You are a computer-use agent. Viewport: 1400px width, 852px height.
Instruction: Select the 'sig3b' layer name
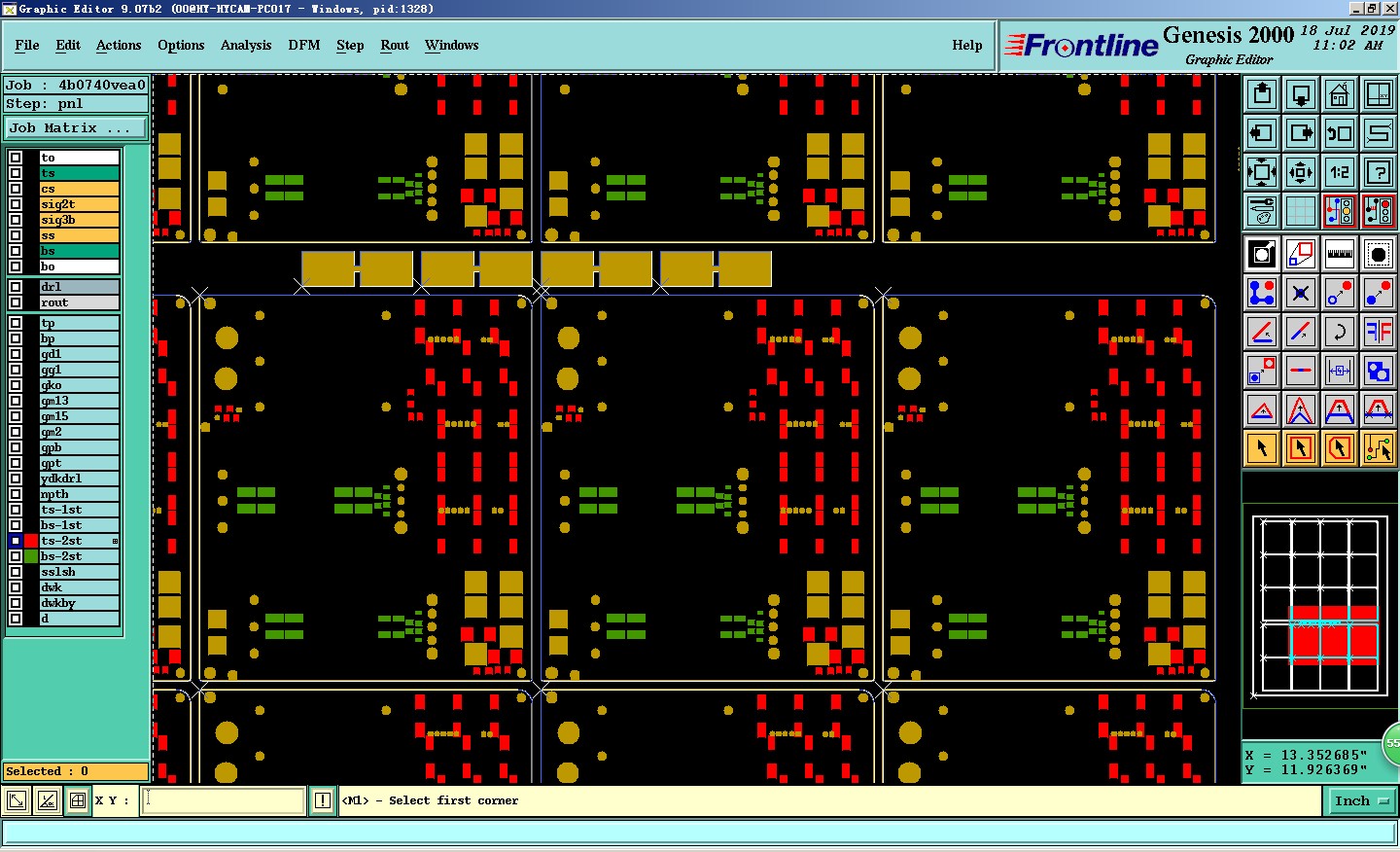(79, 220)
